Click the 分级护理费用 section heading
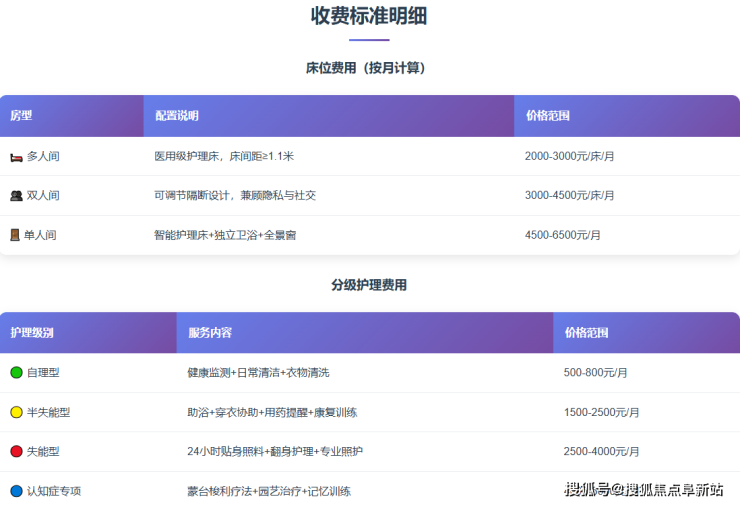This screenshot has width=740, height=505. coord(369,285)
